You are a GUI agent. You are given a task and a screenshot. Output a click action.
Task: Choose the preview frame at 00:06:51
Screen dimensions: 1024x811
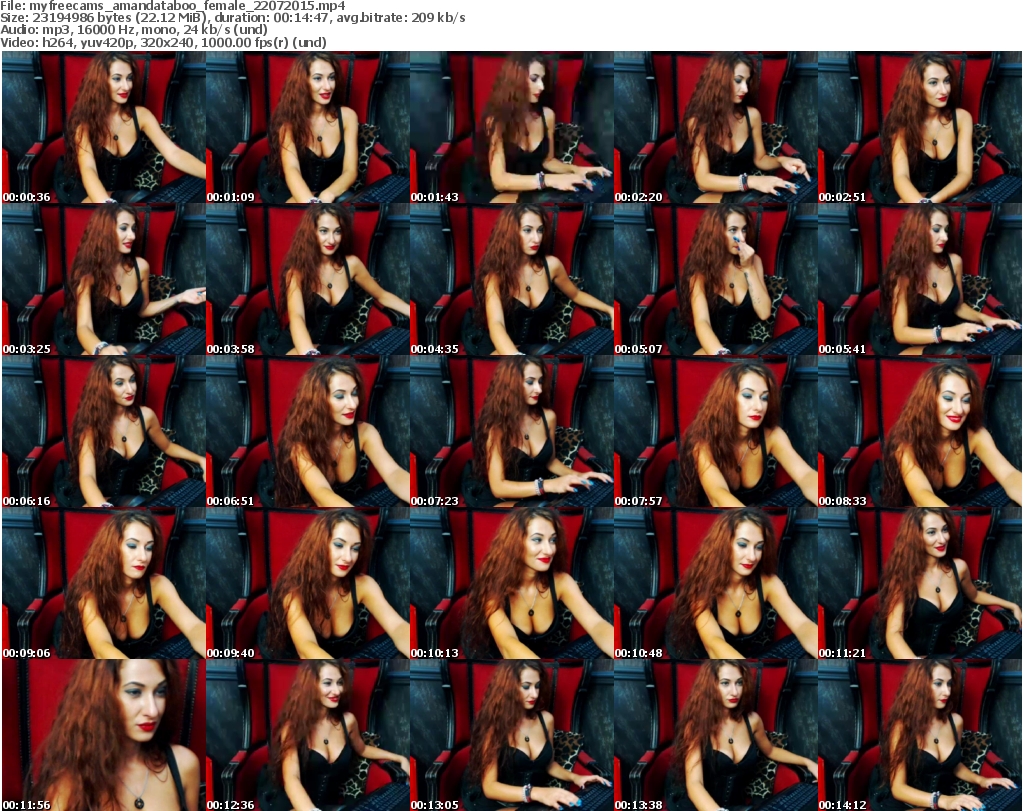[308, 432]
